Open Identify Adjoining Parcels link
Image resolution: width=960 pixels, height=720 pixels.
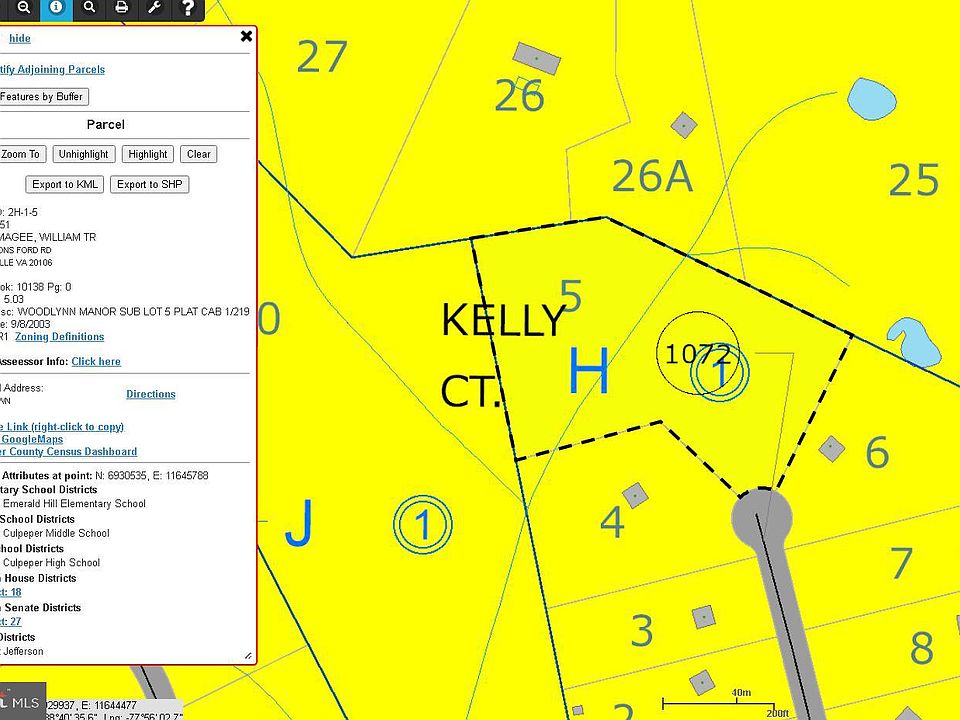pyautogui.click(x=52, y=69)
